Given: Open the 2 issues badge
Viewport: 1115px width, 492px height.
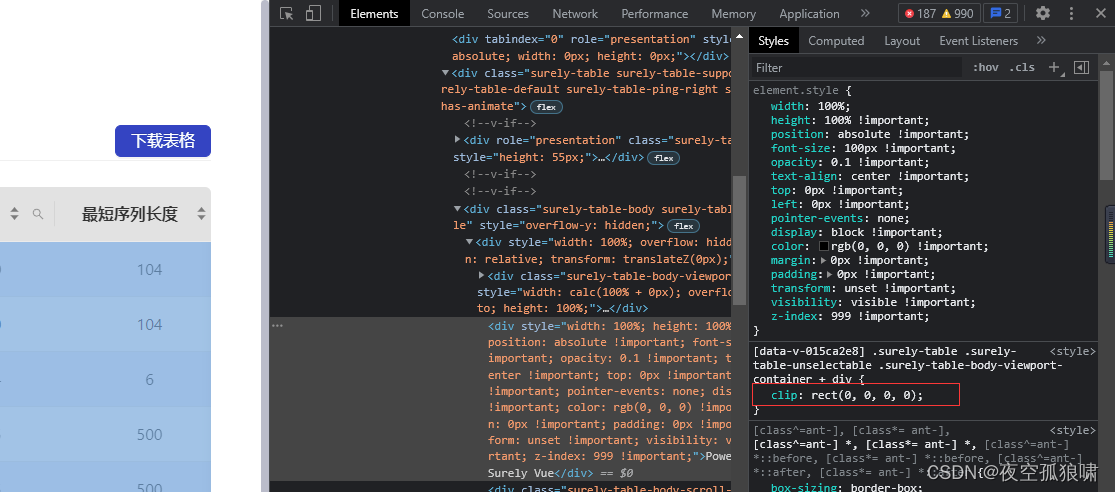Looking at the screenshot, I should tap(1001, 14).
